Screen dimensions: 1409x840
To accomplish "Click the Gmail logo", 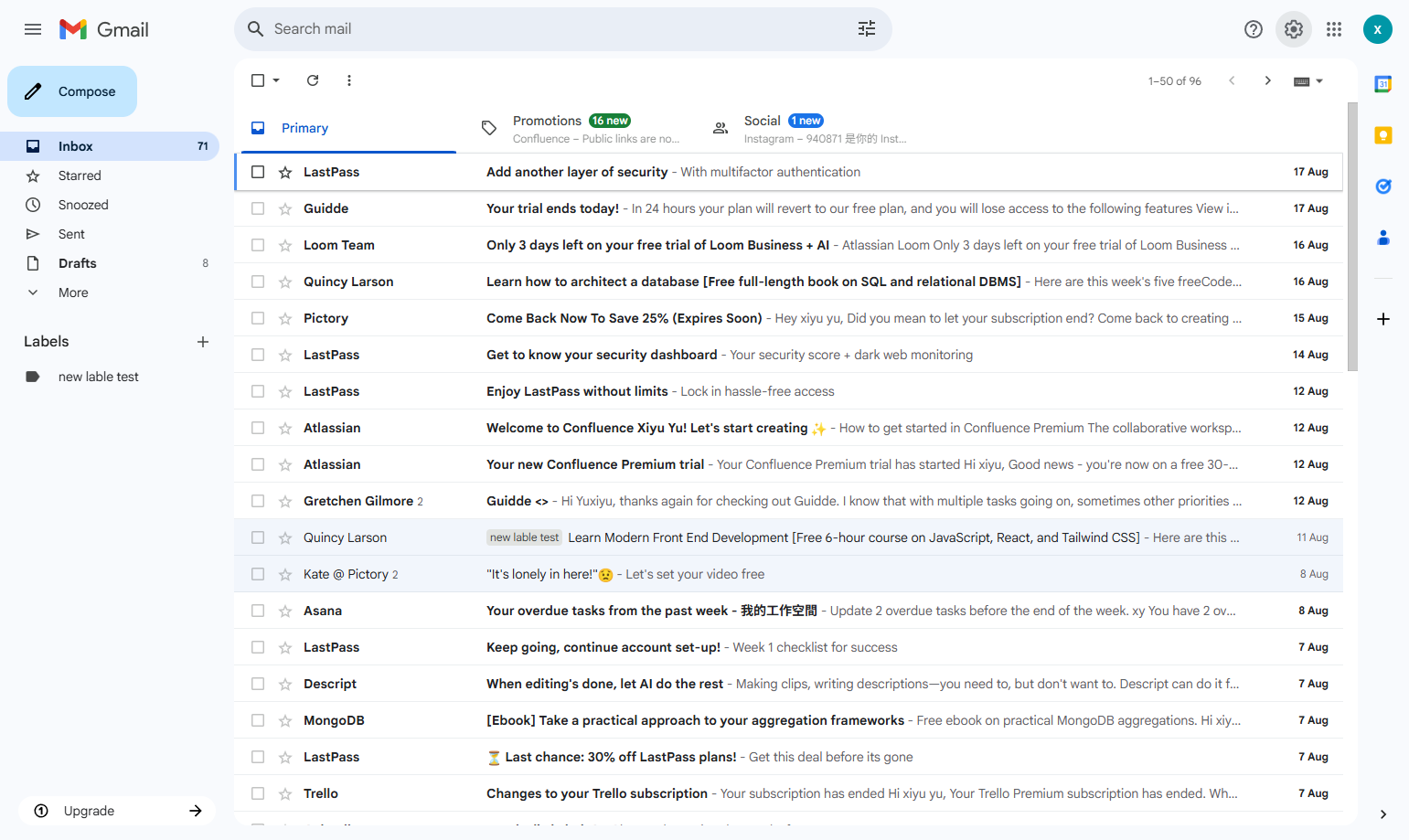I will pos(104,29).
